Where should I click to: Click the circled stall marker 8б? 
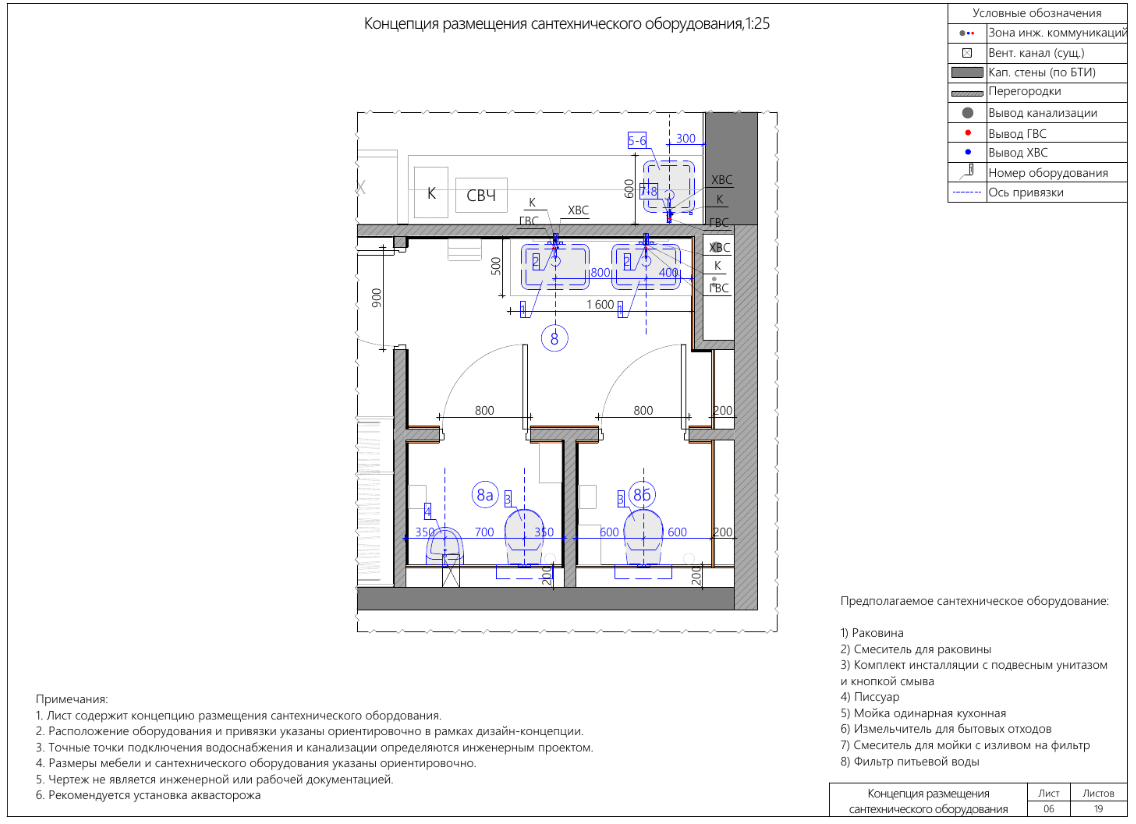pyautogui.click(x=642, y=495)
